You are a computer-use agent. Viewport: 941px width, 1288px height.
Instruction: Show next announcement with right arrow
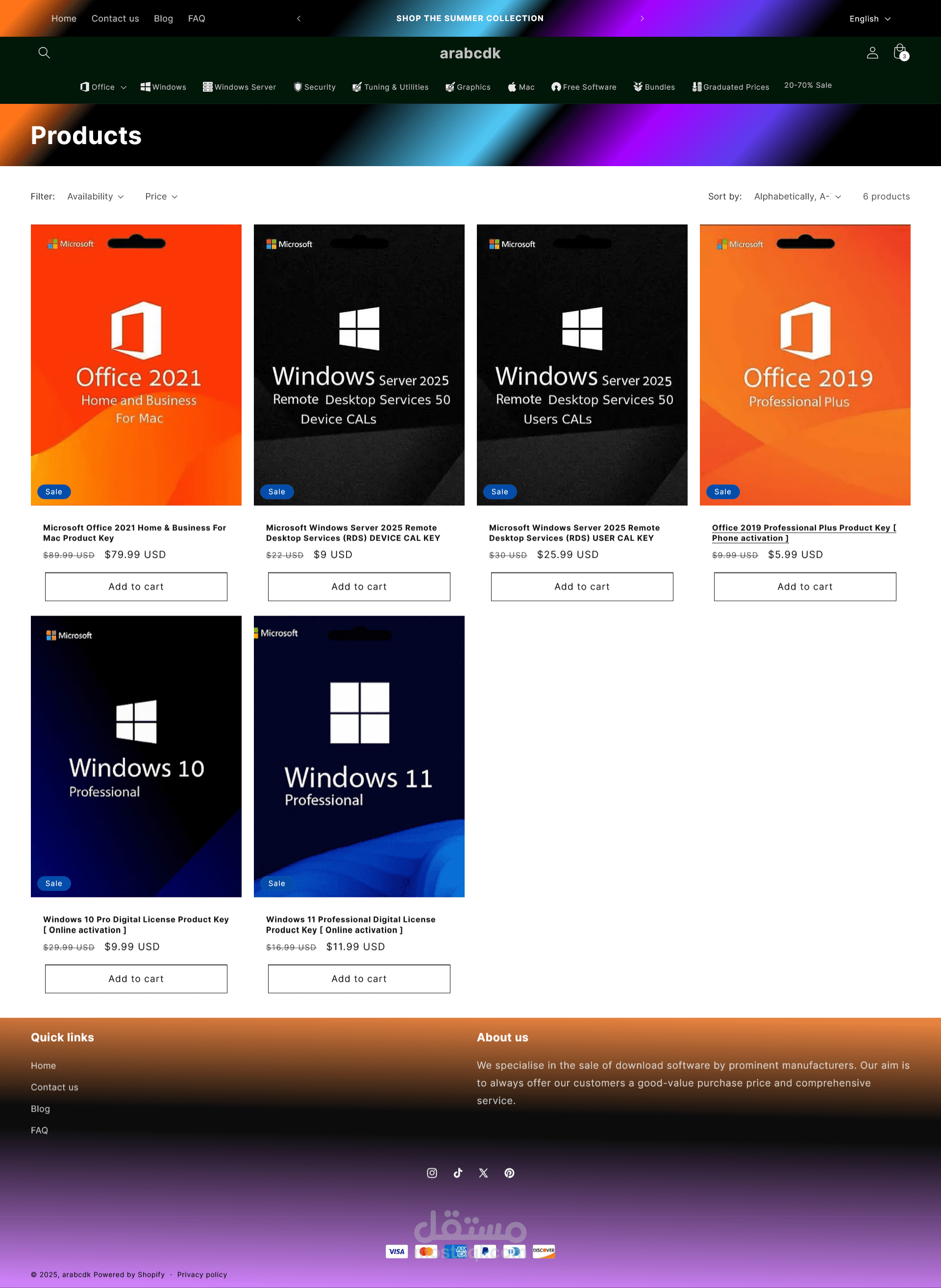point(642,18)
